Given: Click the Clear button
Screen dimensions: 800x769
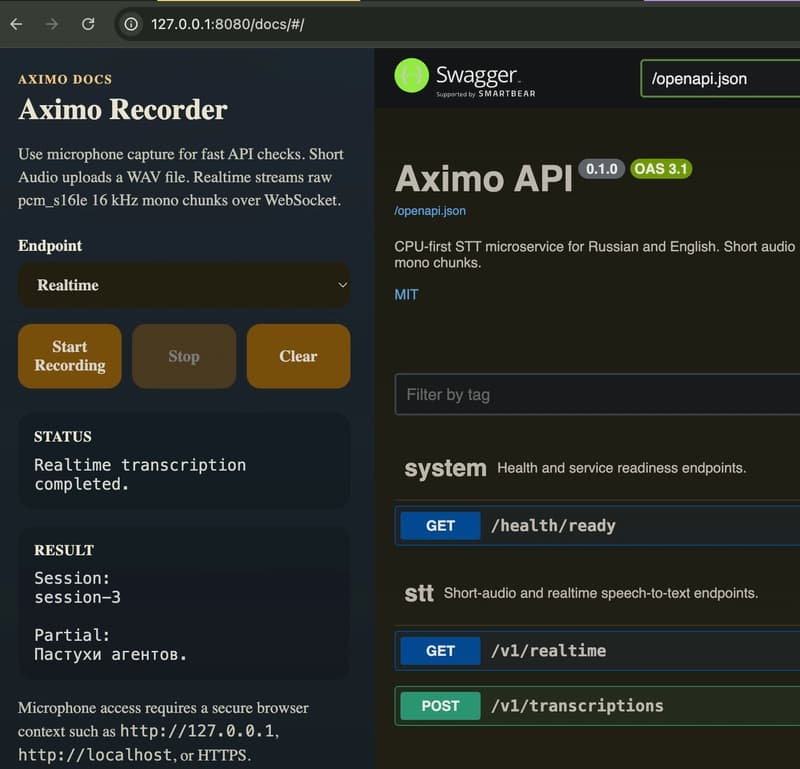Looking at the screenshot, I should [297, 355].
